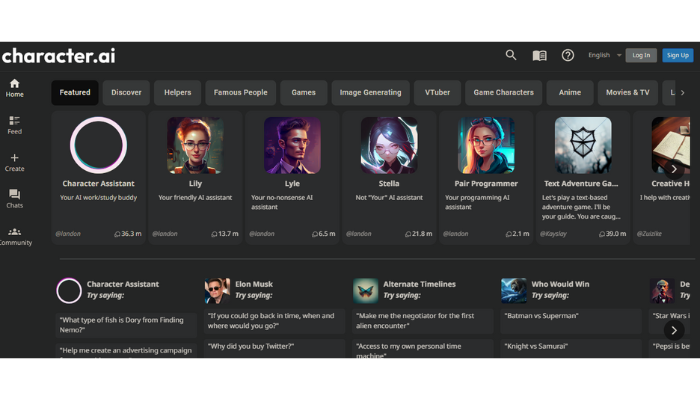
Task: Open the Game Characters tab
Action: (x=504, y=92)
